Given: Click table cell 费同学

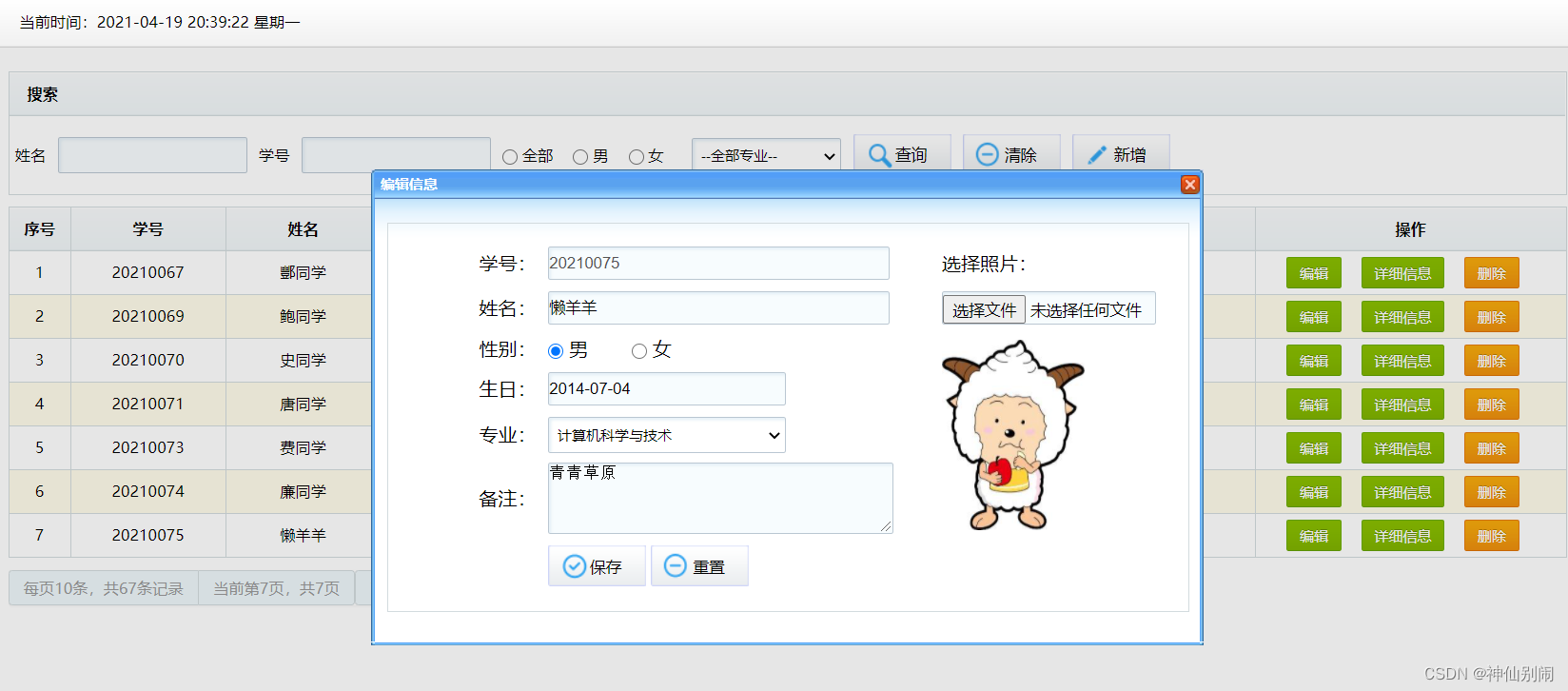Looking at the screenshot, I should [303, 447].
